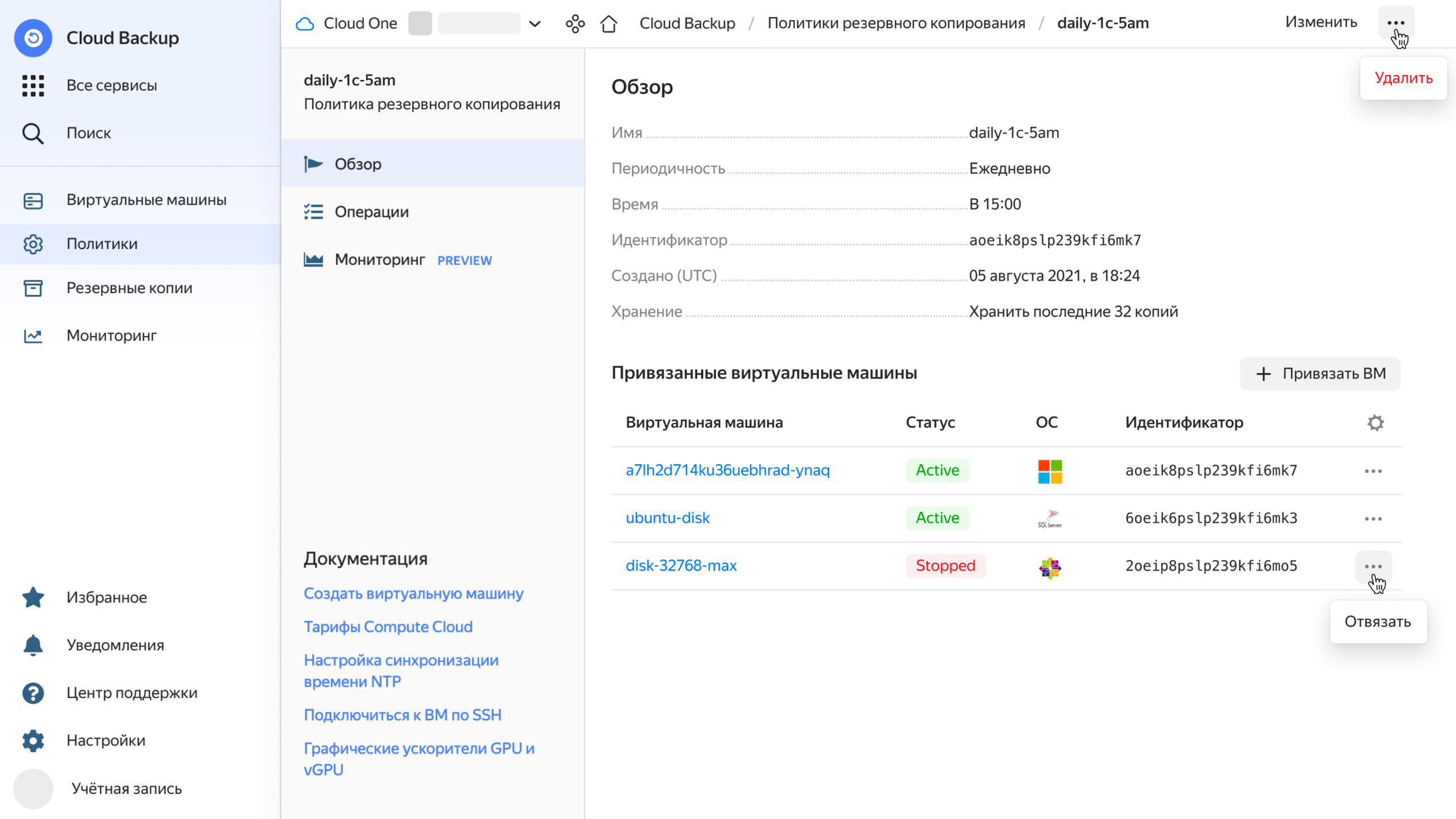Screen dimensions: 1456x819
Task: Open Поиск in the sidebar
Action: [140, 133]
